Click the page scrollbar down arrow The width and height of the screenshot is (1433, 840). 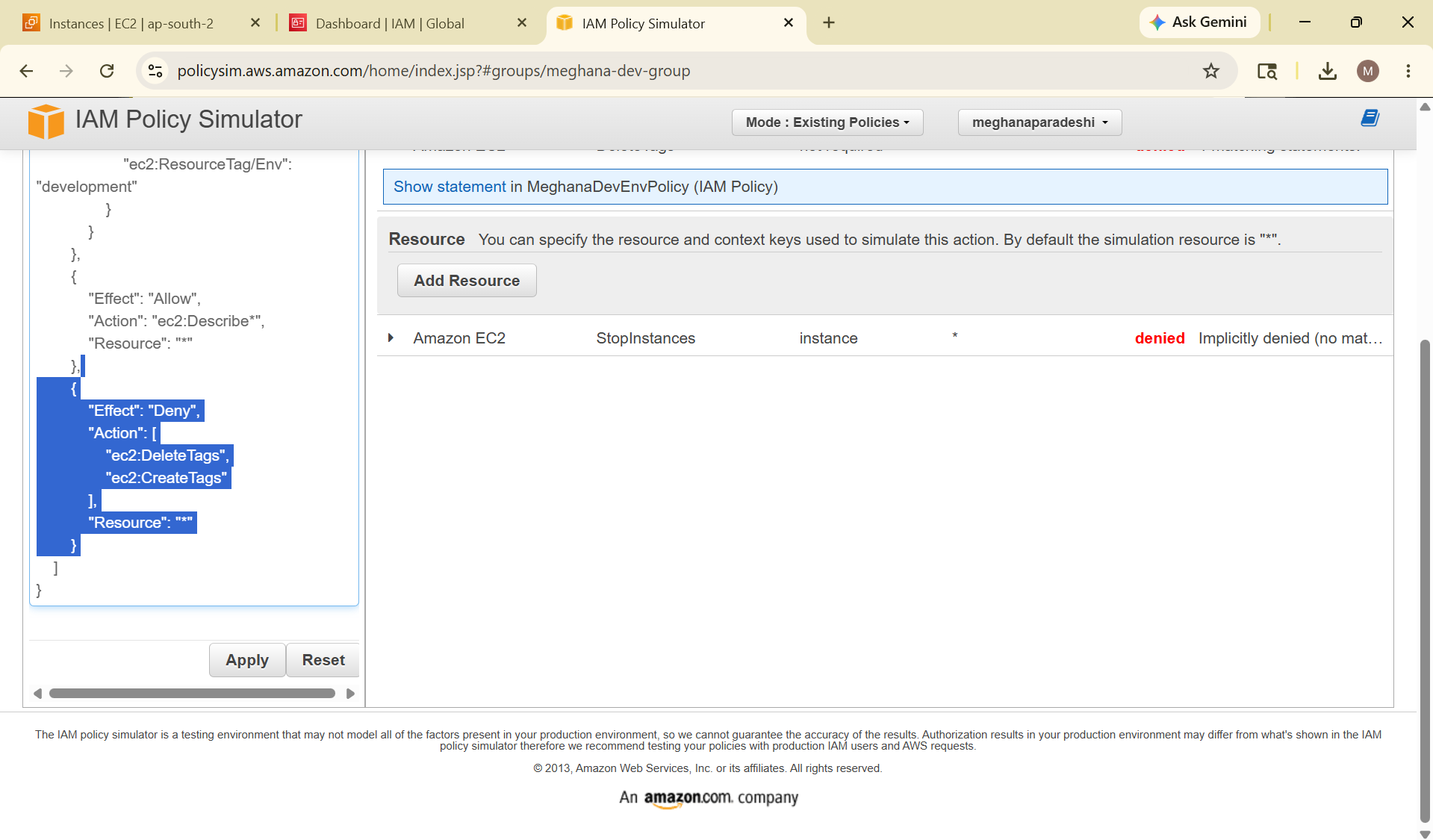(1425, 834)
